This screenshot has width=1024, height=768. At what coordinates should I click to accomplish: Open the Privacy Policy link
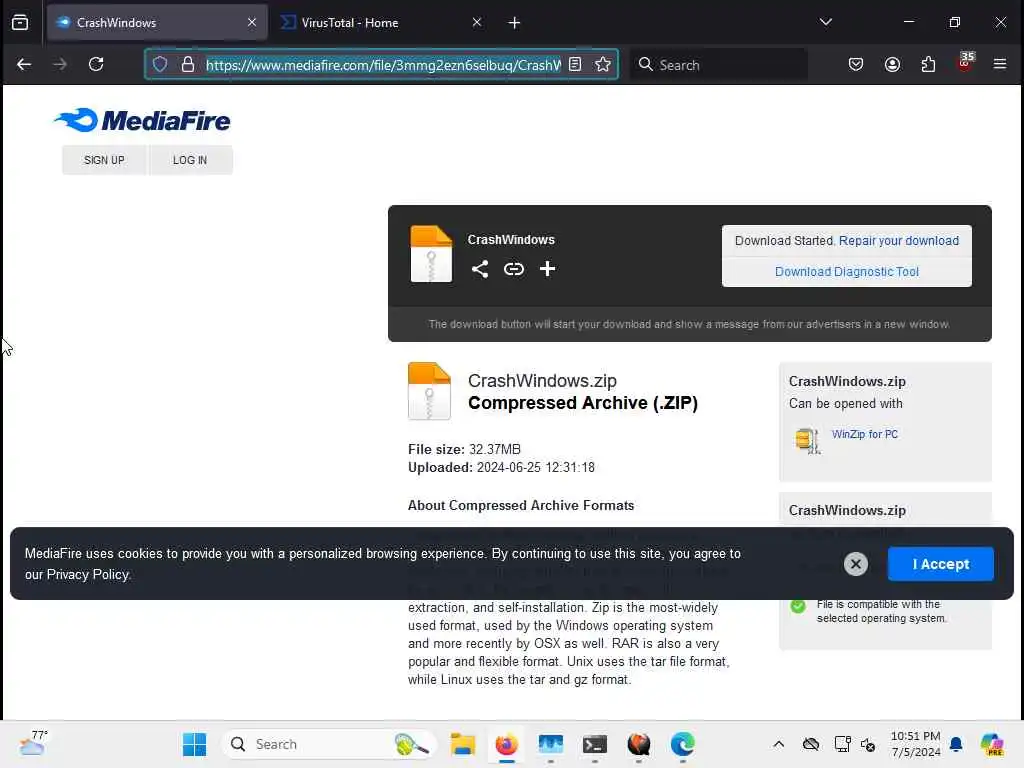coord(88,575)
